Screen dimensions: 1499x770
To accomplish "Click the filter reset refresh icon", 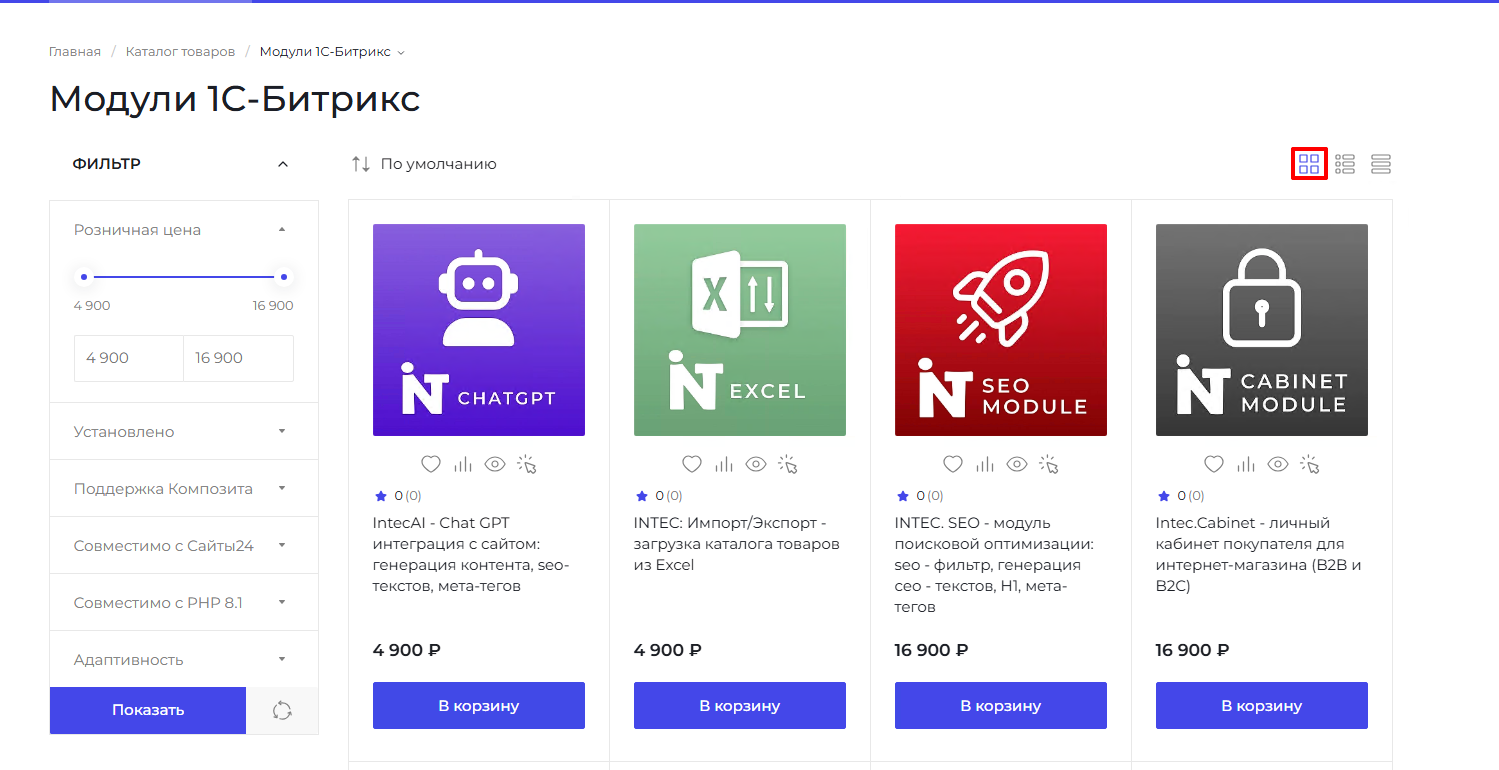I will (x=282, y=710).
